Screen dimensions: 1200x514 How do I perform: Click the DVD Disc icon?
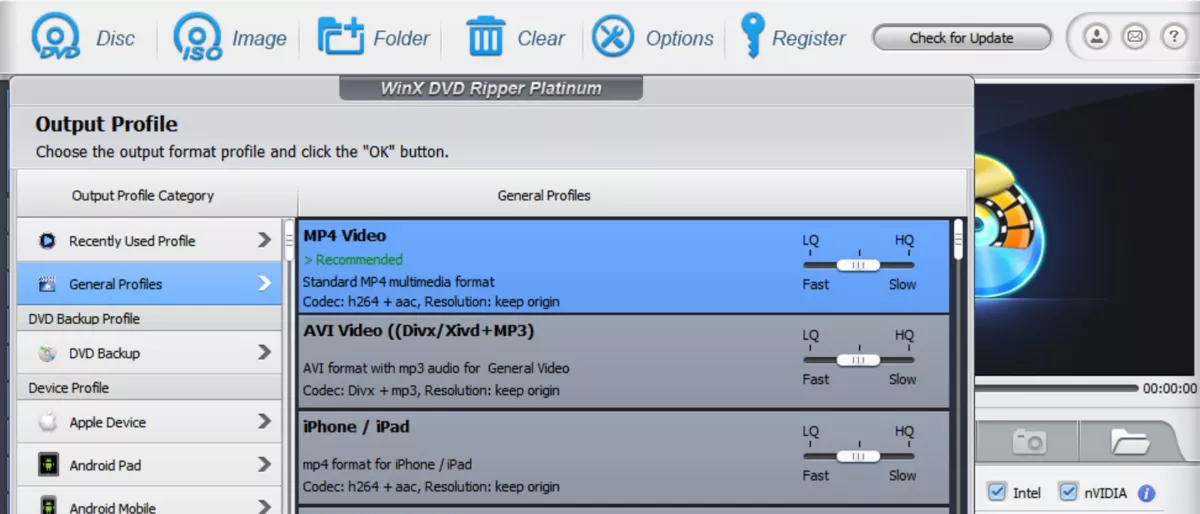tap(55, 38)
